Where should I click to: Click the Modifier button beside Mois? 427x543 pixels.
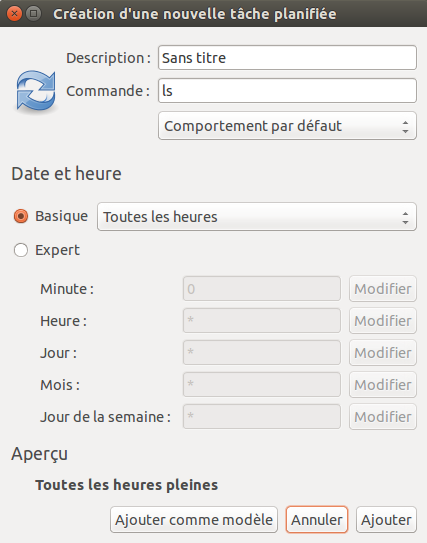pyautogui.click(x=383, y=385)
